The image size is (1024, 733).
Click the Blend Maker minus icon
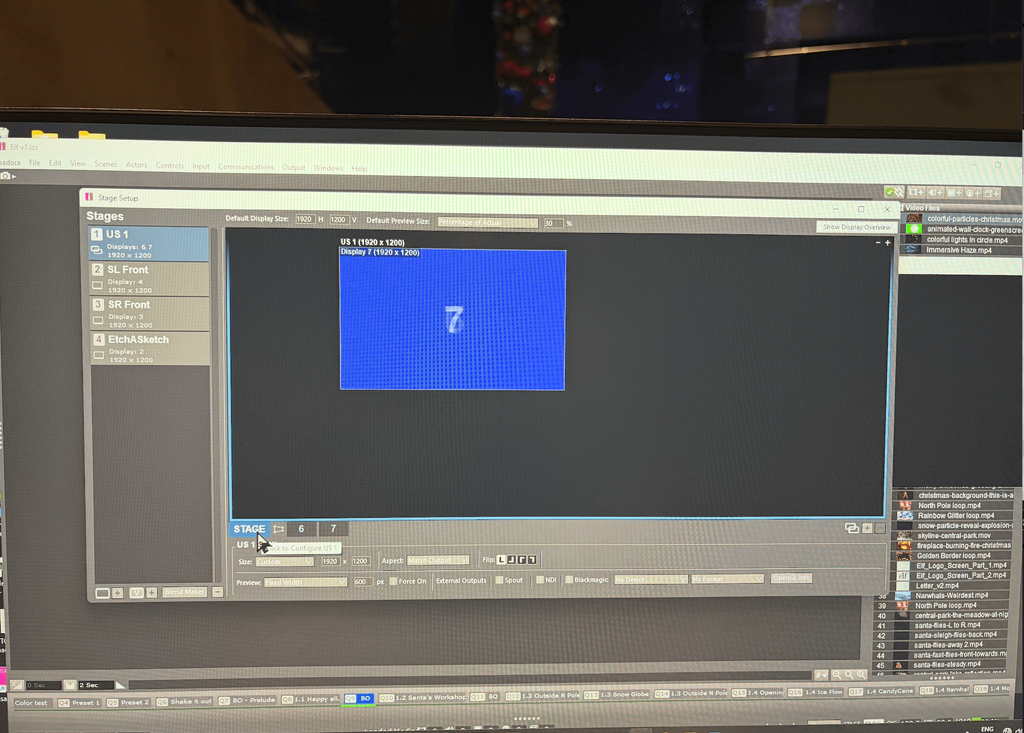(217, 592)
